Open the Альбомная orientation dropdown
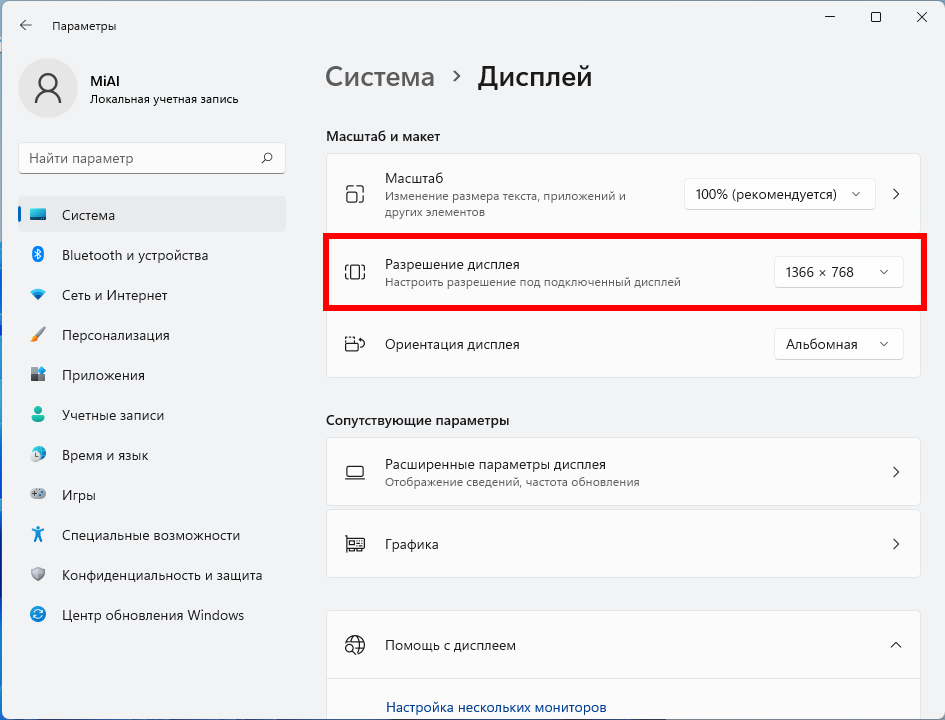Viewport: 945px width, 720px height. [x=838, y=344]
